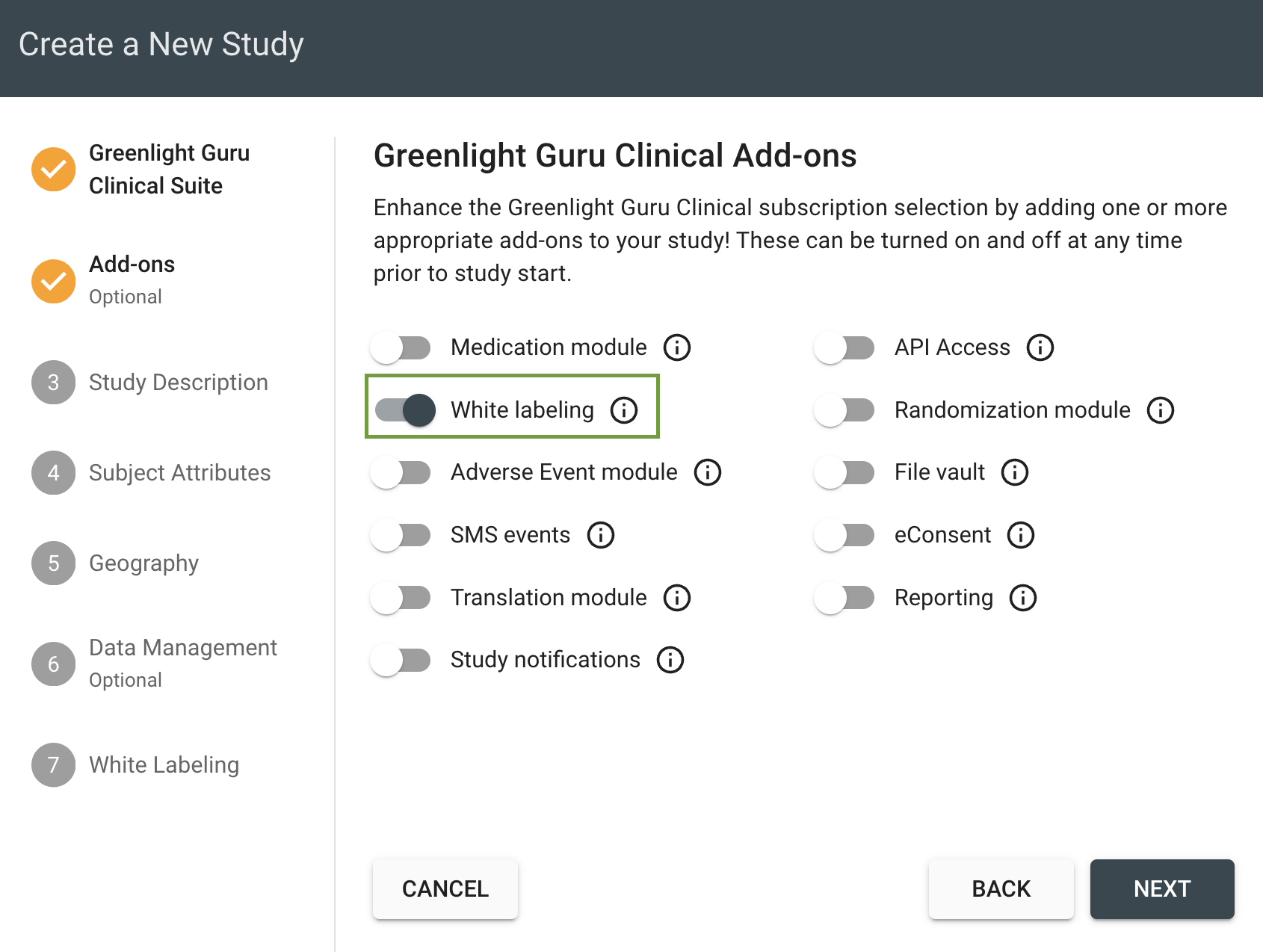
Task: Show info for SMS events
Action: pos(601,535)
